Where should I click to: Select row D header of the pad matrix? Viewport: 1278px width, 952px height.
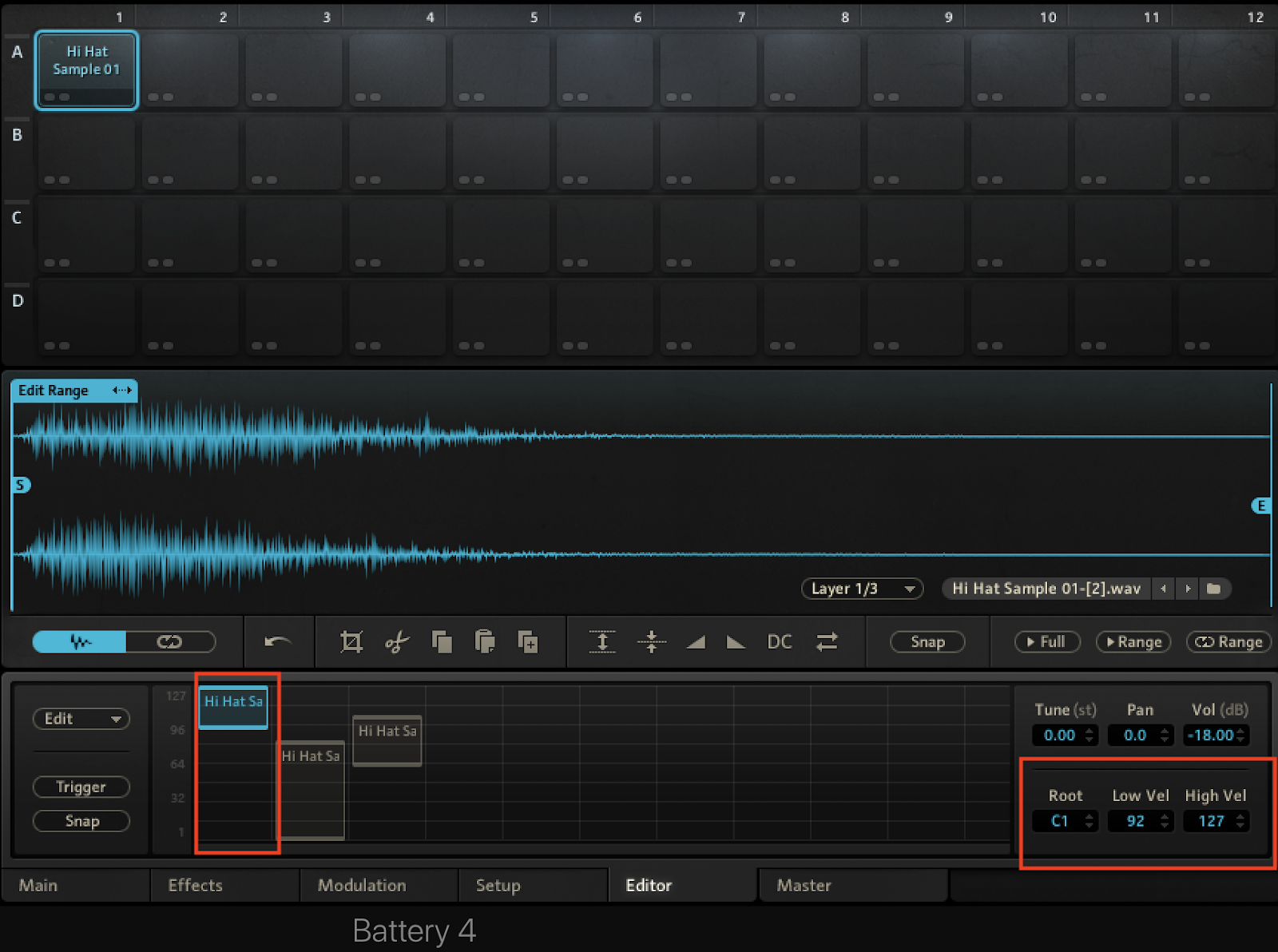point(17,301)
